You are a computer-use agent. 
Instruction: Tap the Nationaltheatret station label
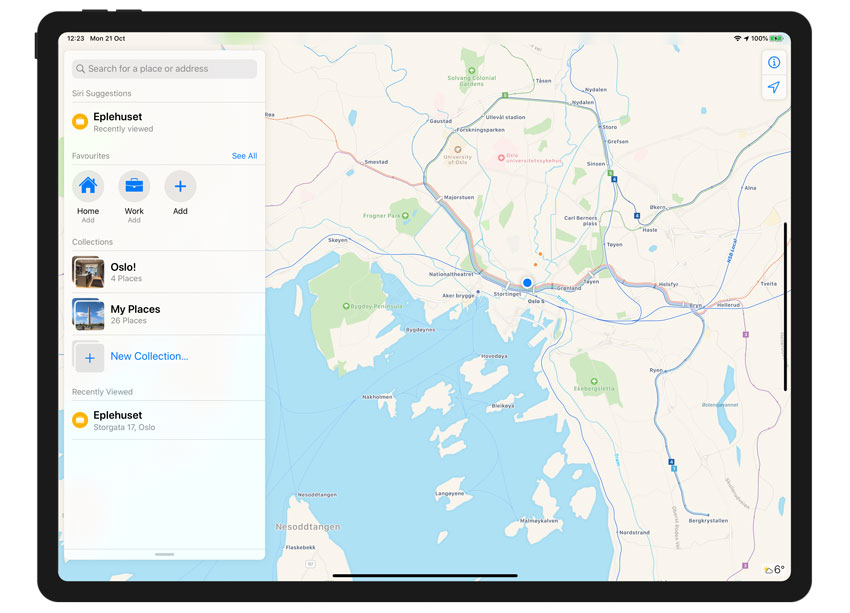click(x=451, y=274)
